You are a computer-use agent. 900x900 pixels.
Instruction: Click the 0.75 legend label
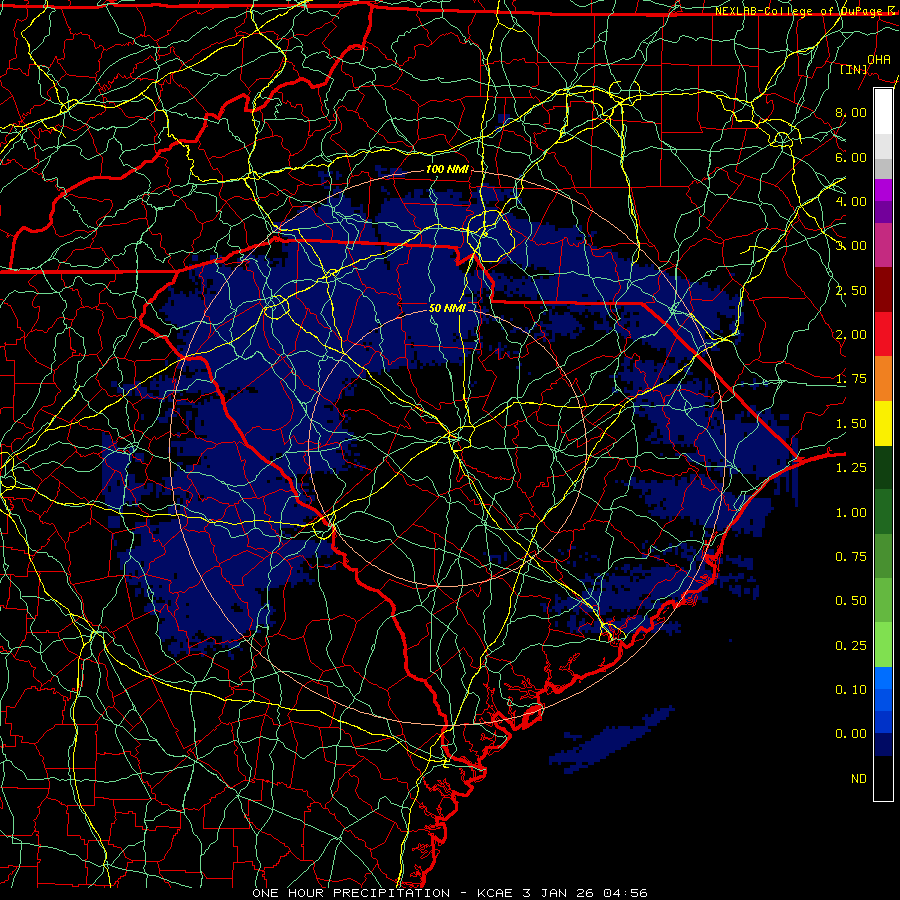pyautogui.click(x=851, y=557)
